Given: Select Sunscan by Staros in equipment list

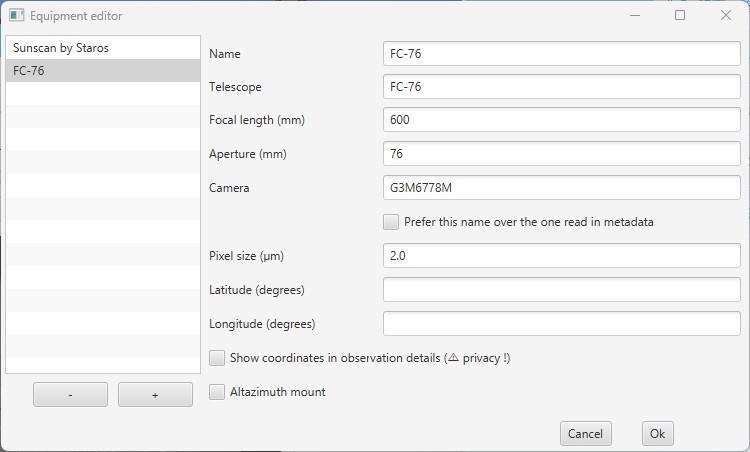Looking at the screenshot, I should tap(60, 48).
